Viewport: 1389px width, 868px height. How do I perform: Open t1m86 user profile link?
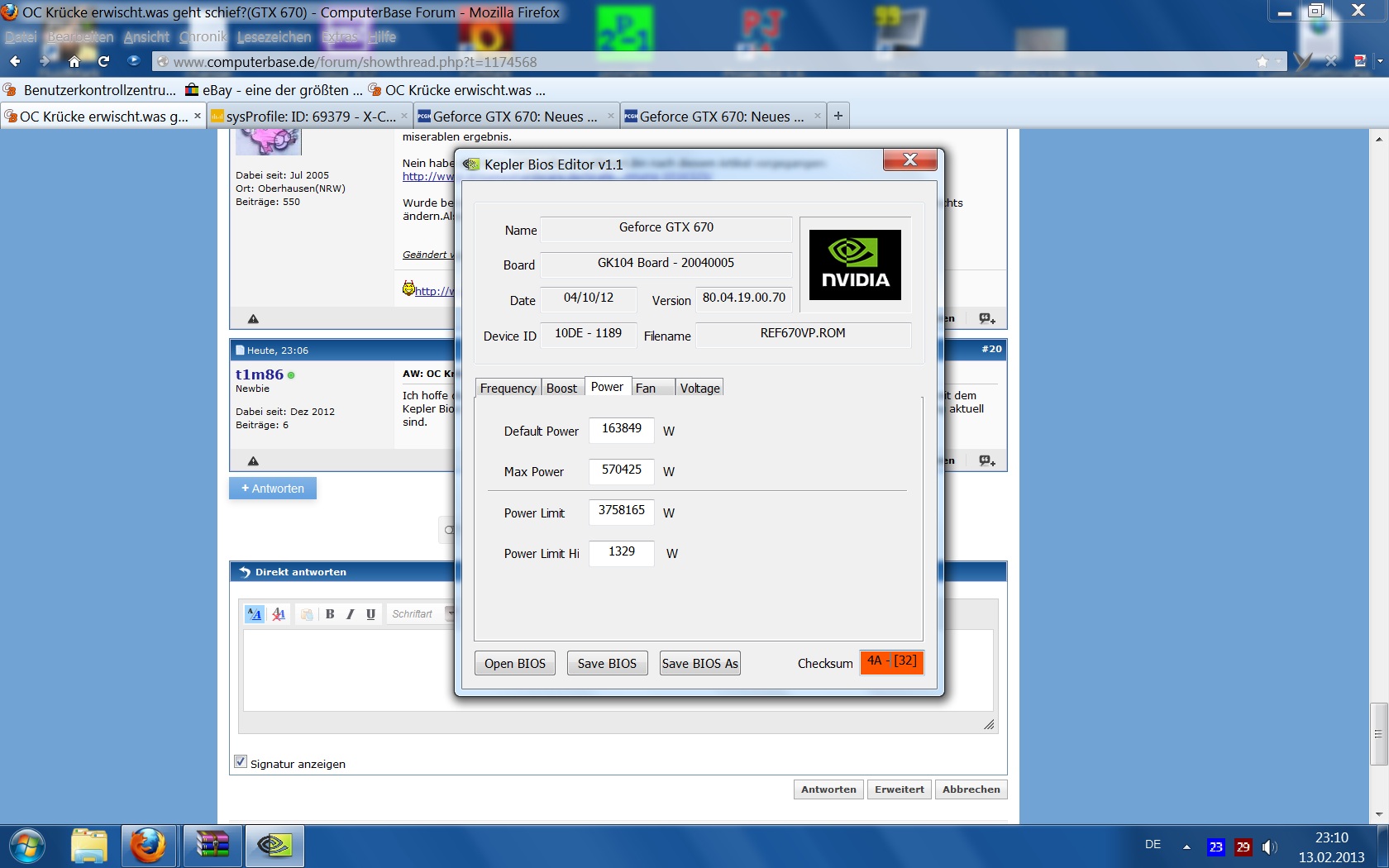260,374
